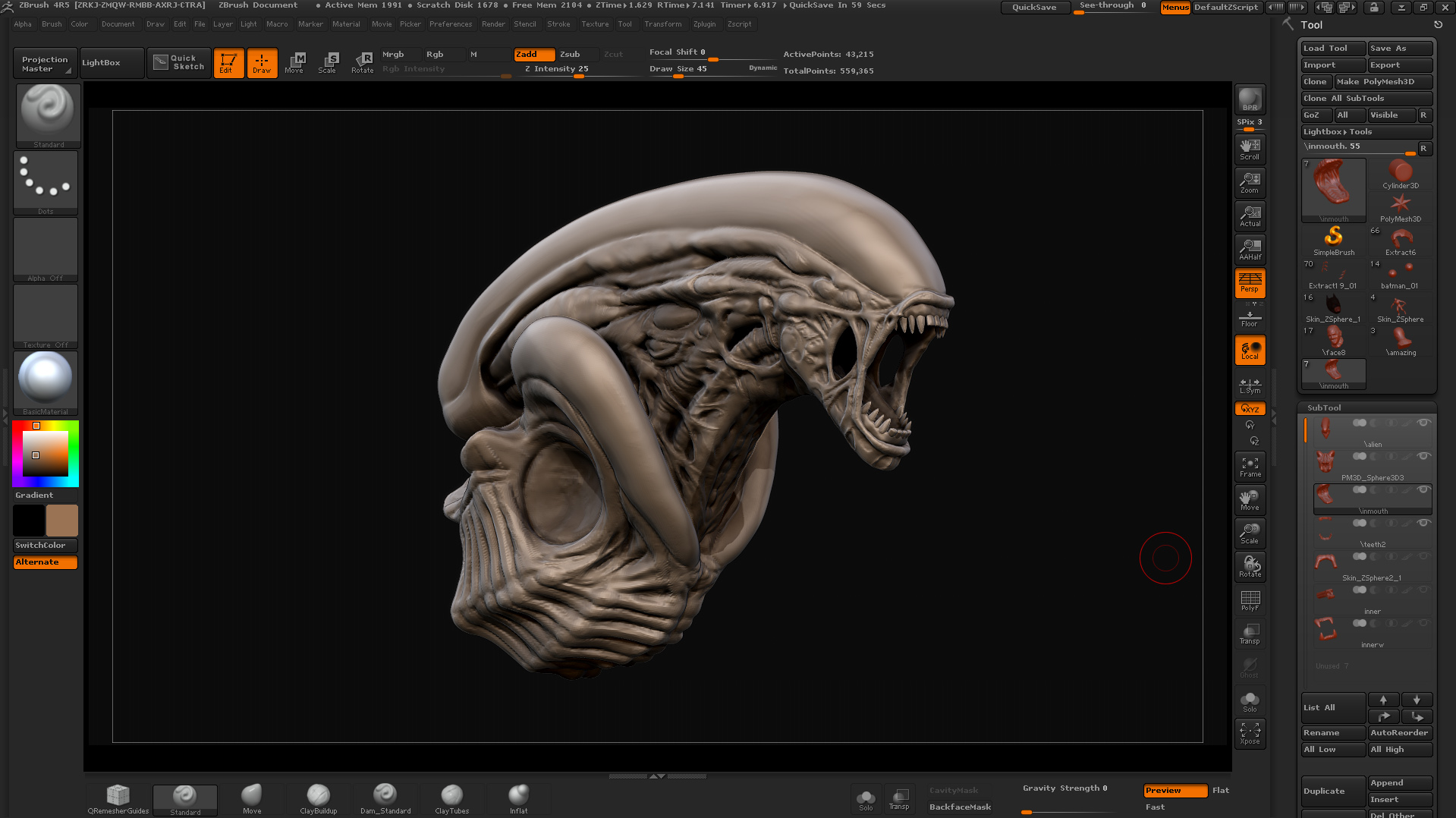Open Quick Sketch
This screenshot has width=1456, height=818.
coord(179,63)
